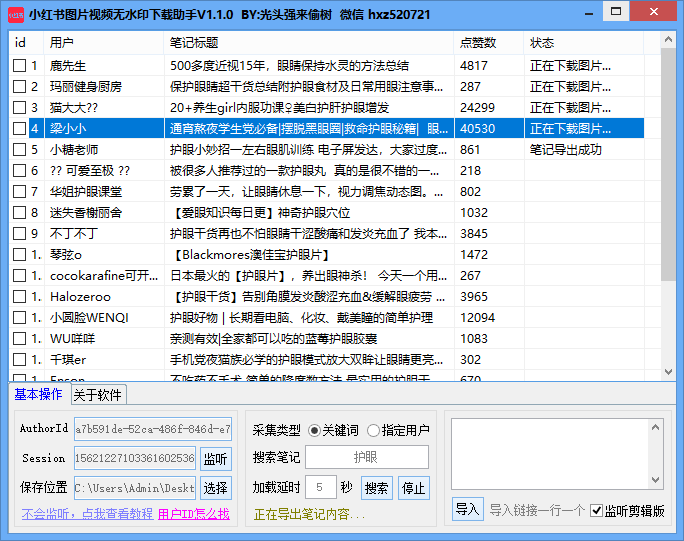Click the app icon in title bar
The height and width of the screenshot is (541, 684).
[x=15, y=14]
